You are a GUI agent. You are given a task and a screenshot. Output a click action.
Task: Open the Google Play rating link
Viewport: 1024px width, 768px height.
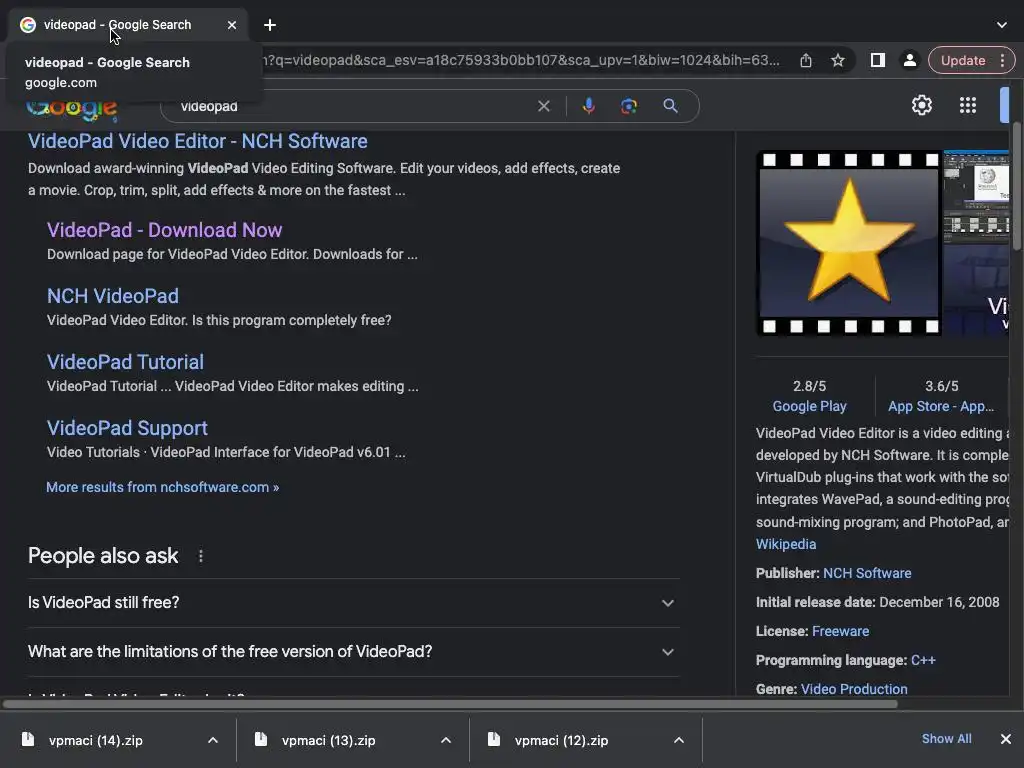point(809,406)
